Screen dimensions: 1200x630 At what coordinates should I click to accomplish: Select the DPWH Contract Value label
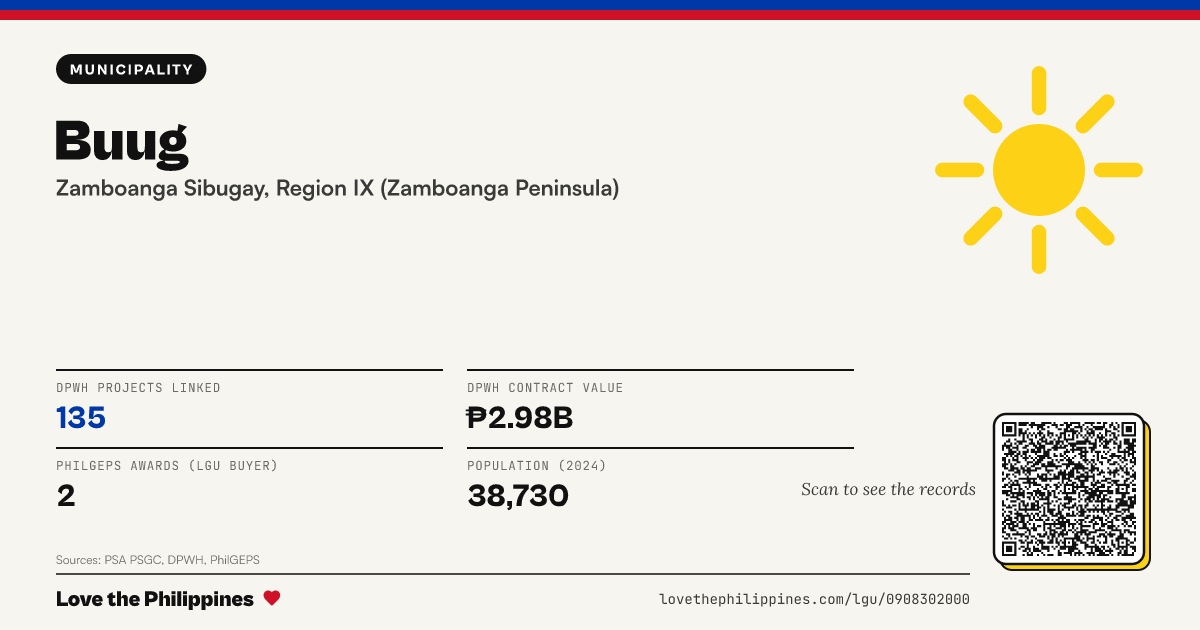click(545, 388)
